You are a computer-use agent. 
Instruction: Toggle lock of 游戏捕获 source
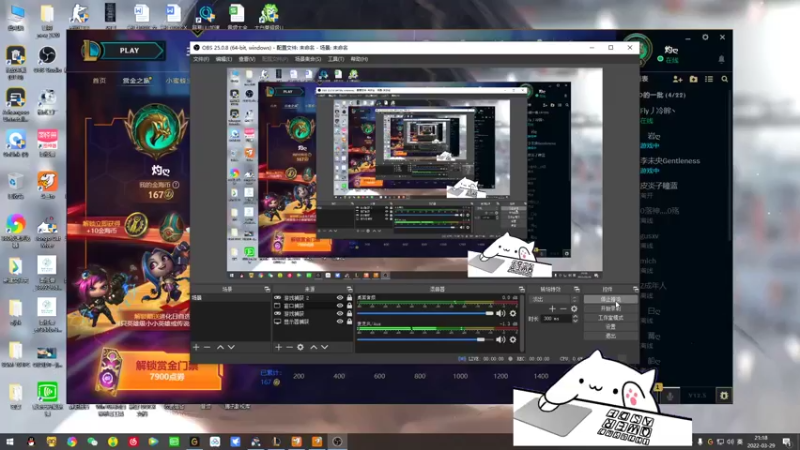(x=349, y=314)
